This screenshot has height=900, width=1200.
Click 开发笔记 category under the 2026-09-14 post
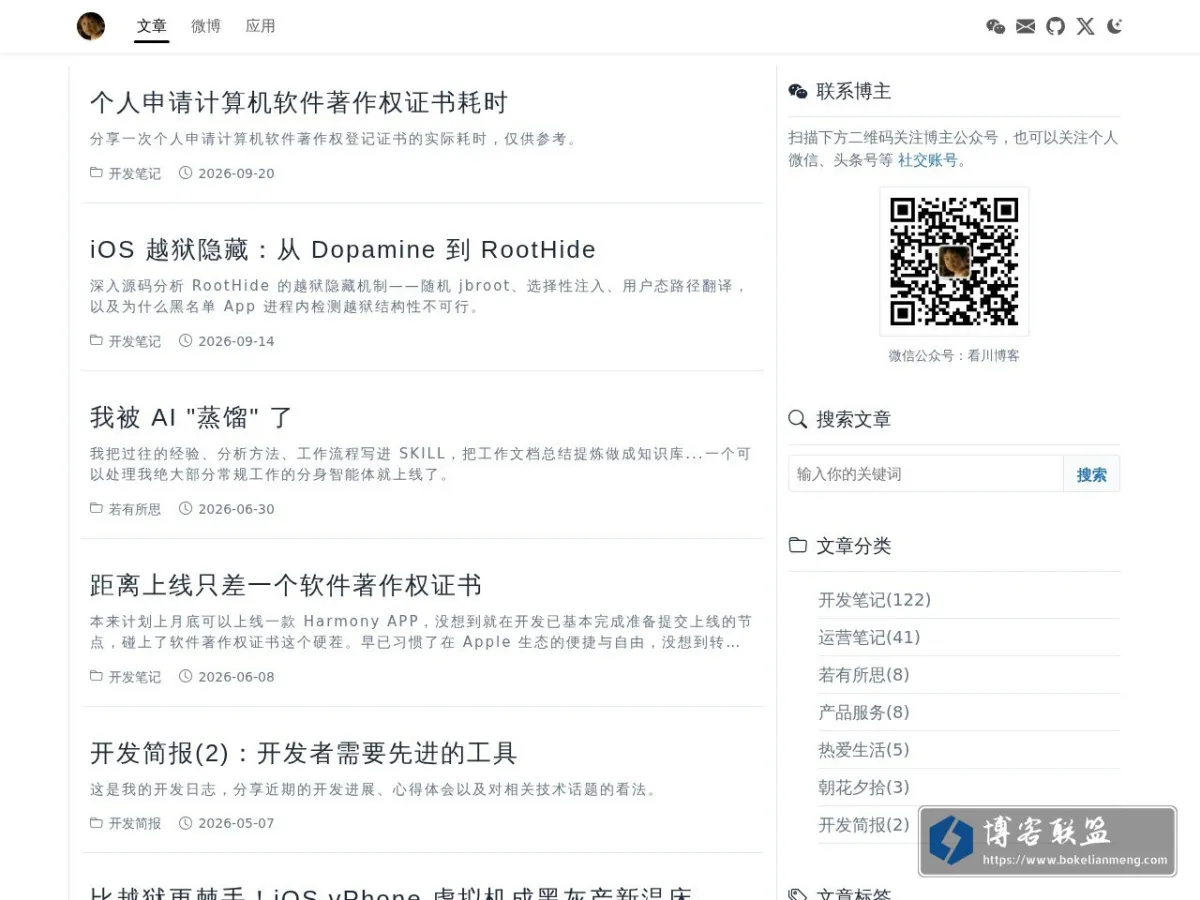(x=134, y=341)
